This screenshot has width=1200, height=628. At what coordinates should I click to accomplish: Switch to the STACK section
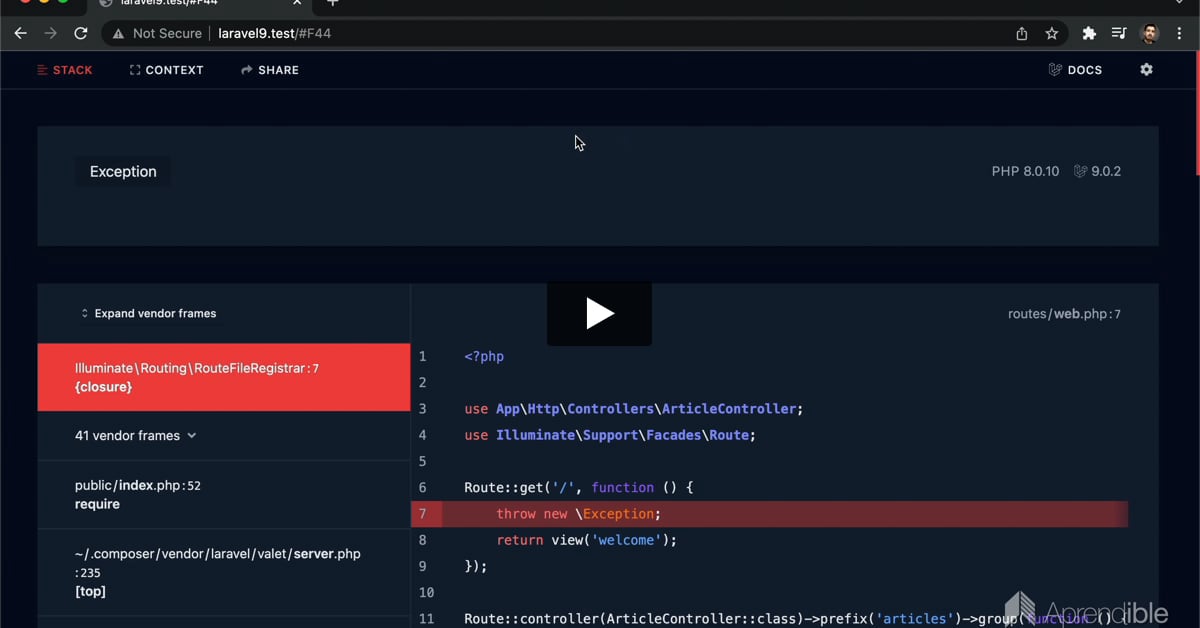(65, 70)
